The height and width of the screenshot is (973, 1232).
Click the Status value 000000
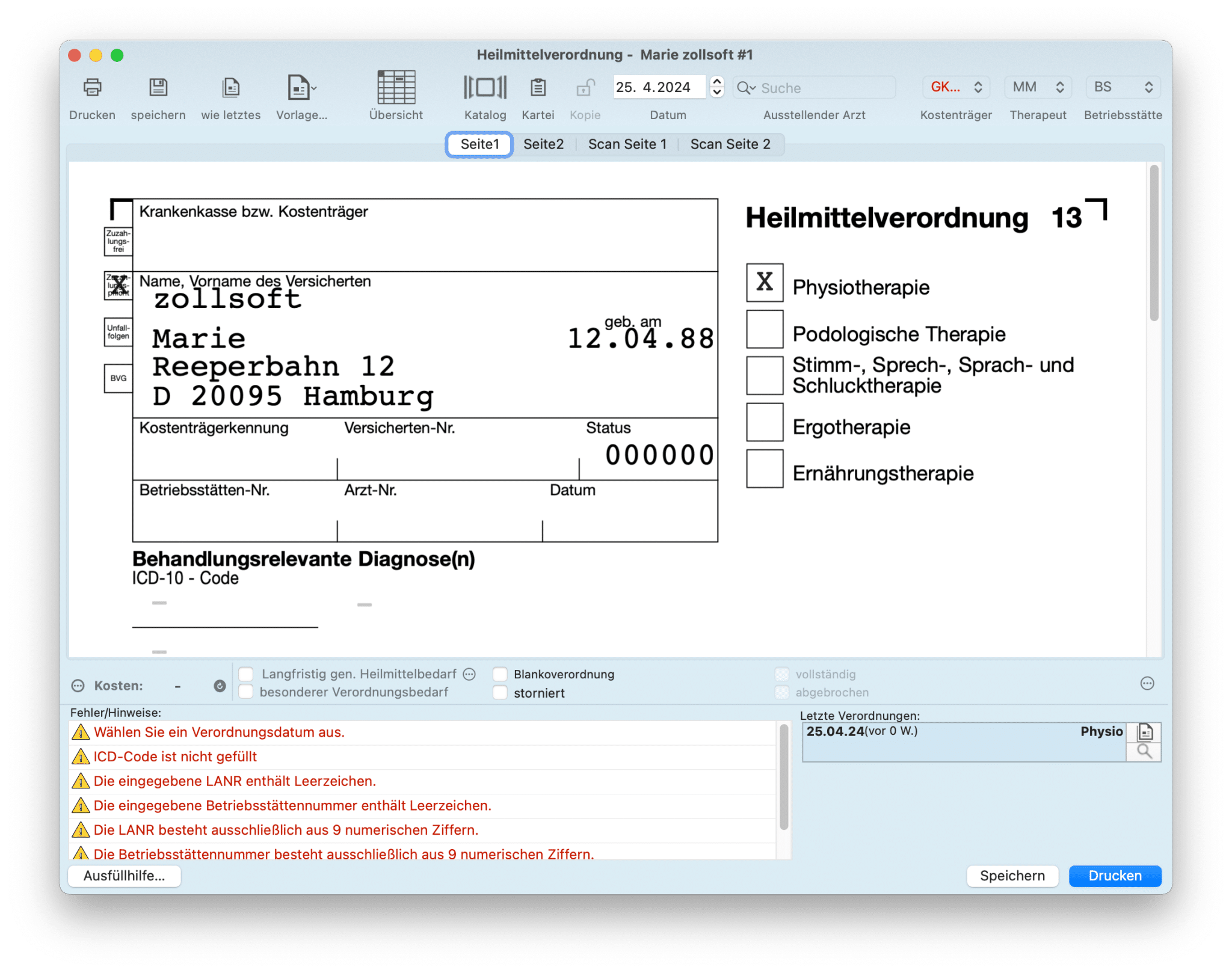[x=660, y=455]
